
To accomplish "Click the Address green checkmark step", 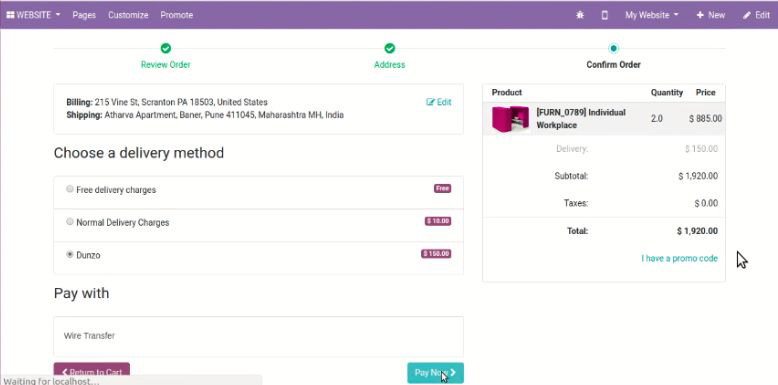I will click(389, 48).
